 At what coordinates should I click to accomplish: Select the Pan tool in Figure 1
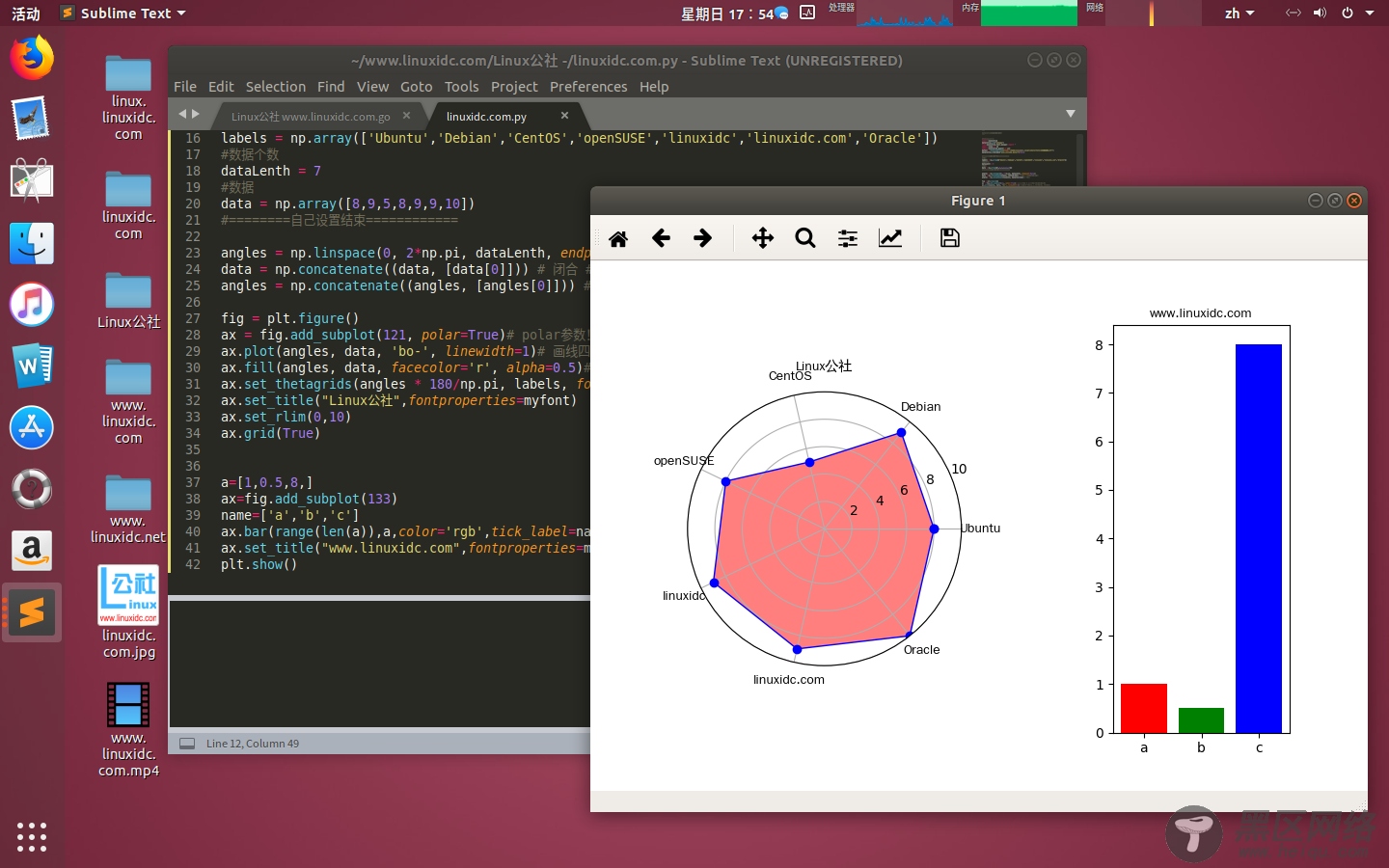pos(763,238)
